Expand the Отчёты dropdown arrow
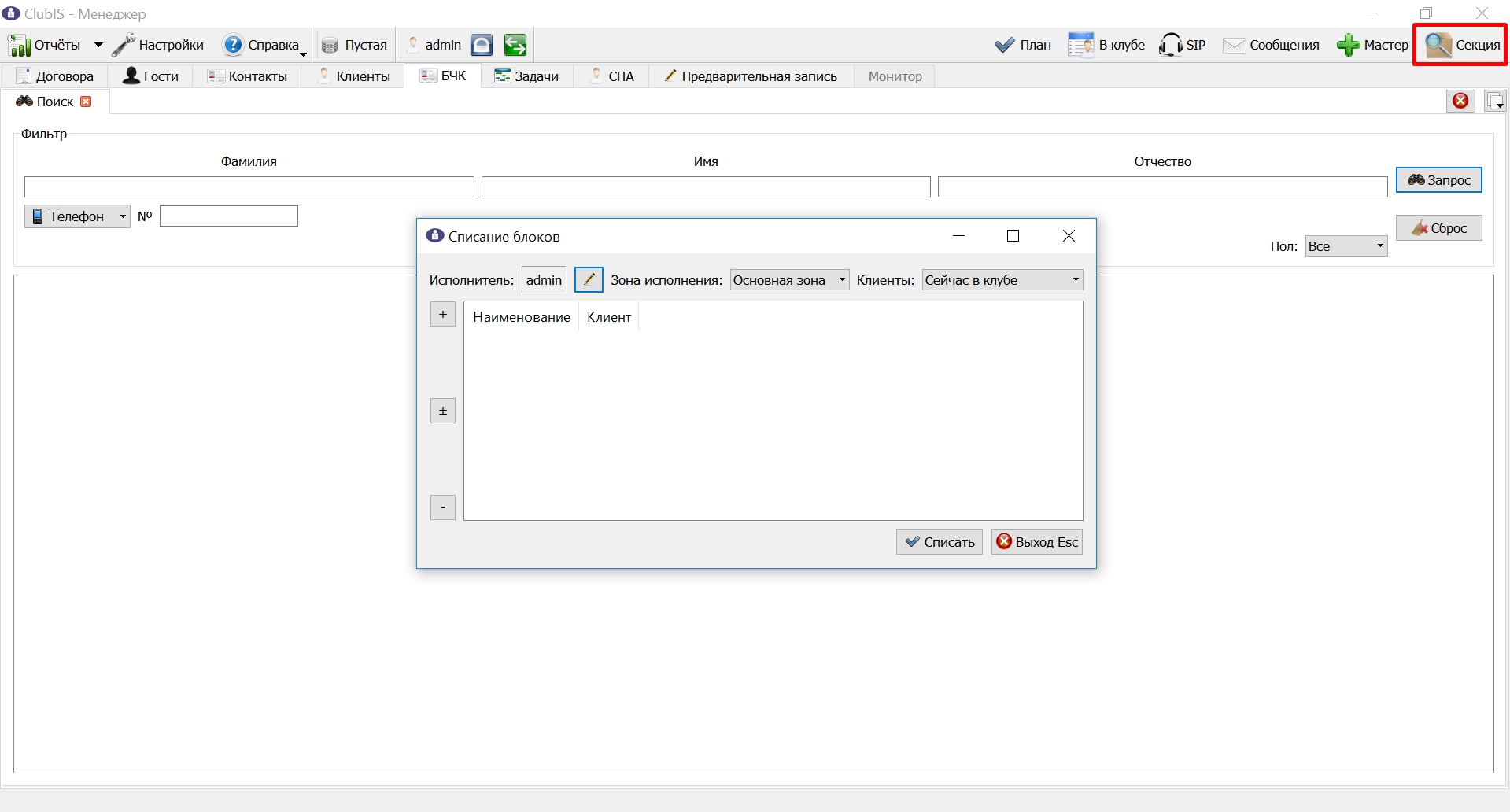The width and height of the screenshot is (1510, 812). (x=98, y=45)
